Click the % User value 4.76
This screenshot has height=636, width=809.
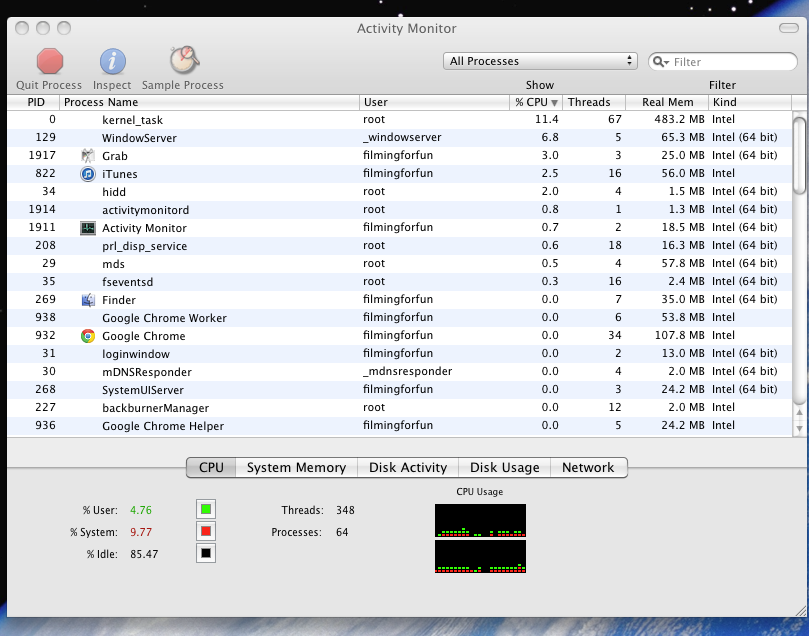click(x=141, y=510)
